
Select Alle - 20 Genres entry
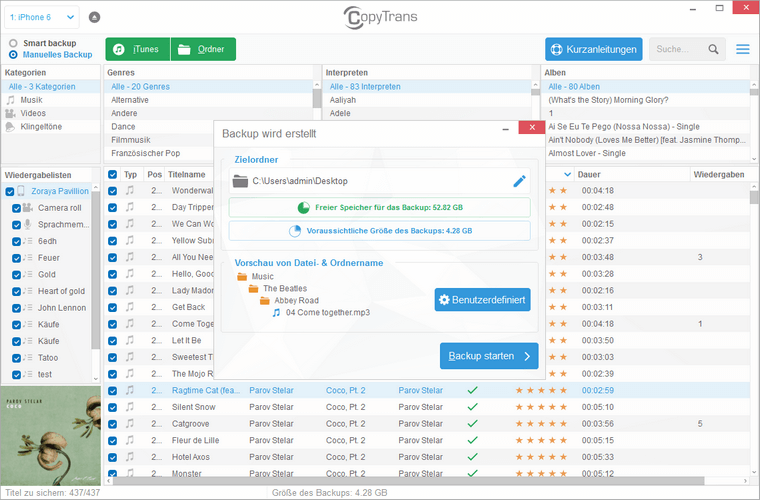(x=209, y=87)
